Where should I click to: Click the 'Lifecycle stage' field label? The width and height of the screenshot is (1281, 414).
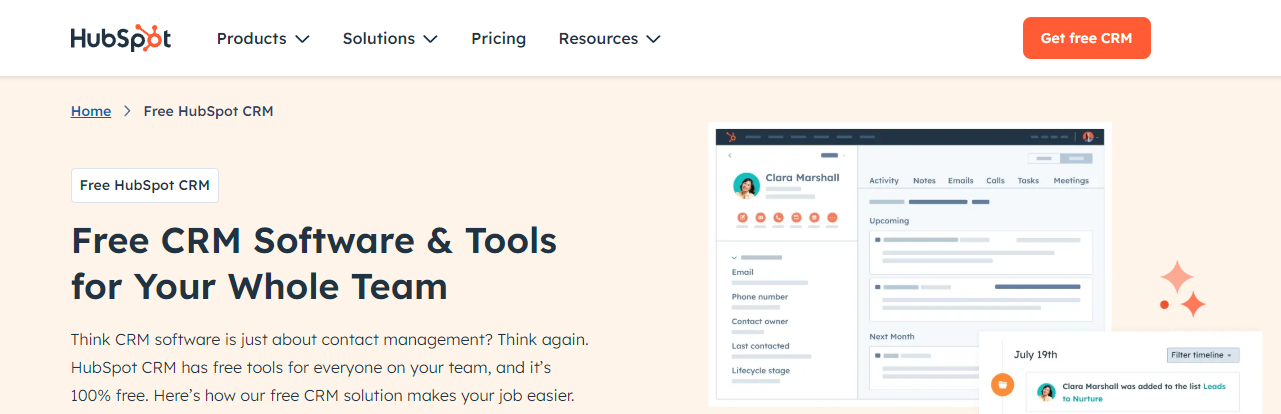coord(761,371)
